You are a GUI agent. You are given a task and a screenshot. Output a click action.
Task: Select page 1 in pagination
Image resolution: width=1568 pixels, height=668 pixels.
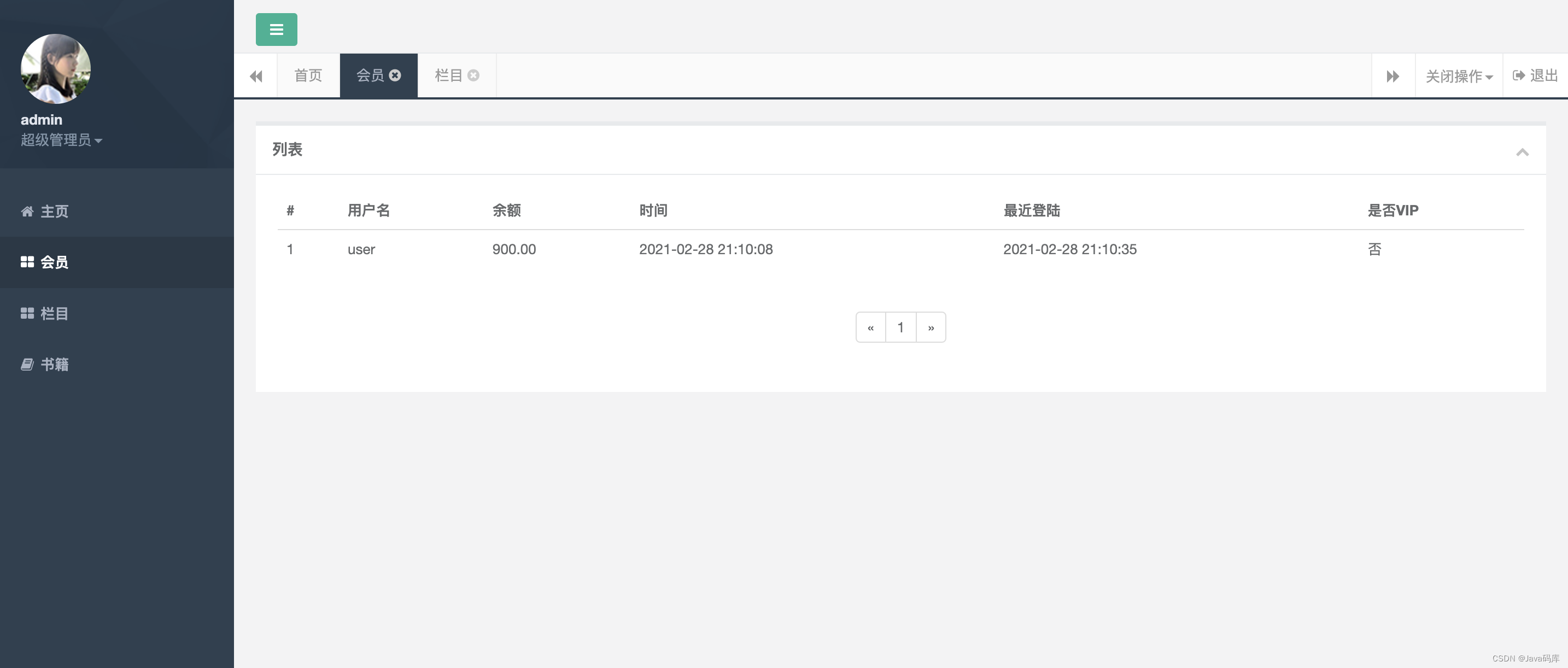(x=900, y=327)
